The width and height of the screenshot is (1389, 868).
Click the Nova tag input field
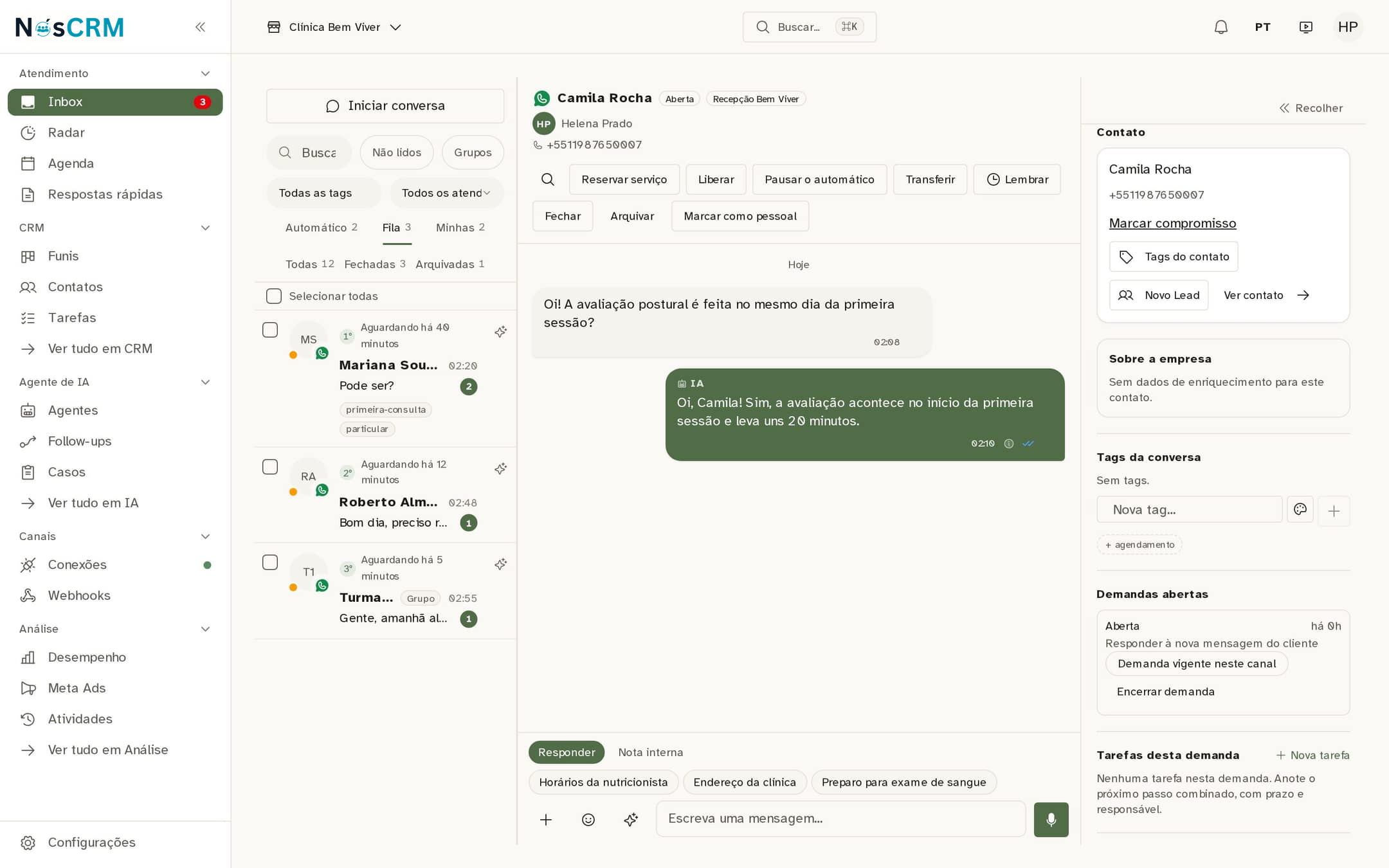point(1190,509)
